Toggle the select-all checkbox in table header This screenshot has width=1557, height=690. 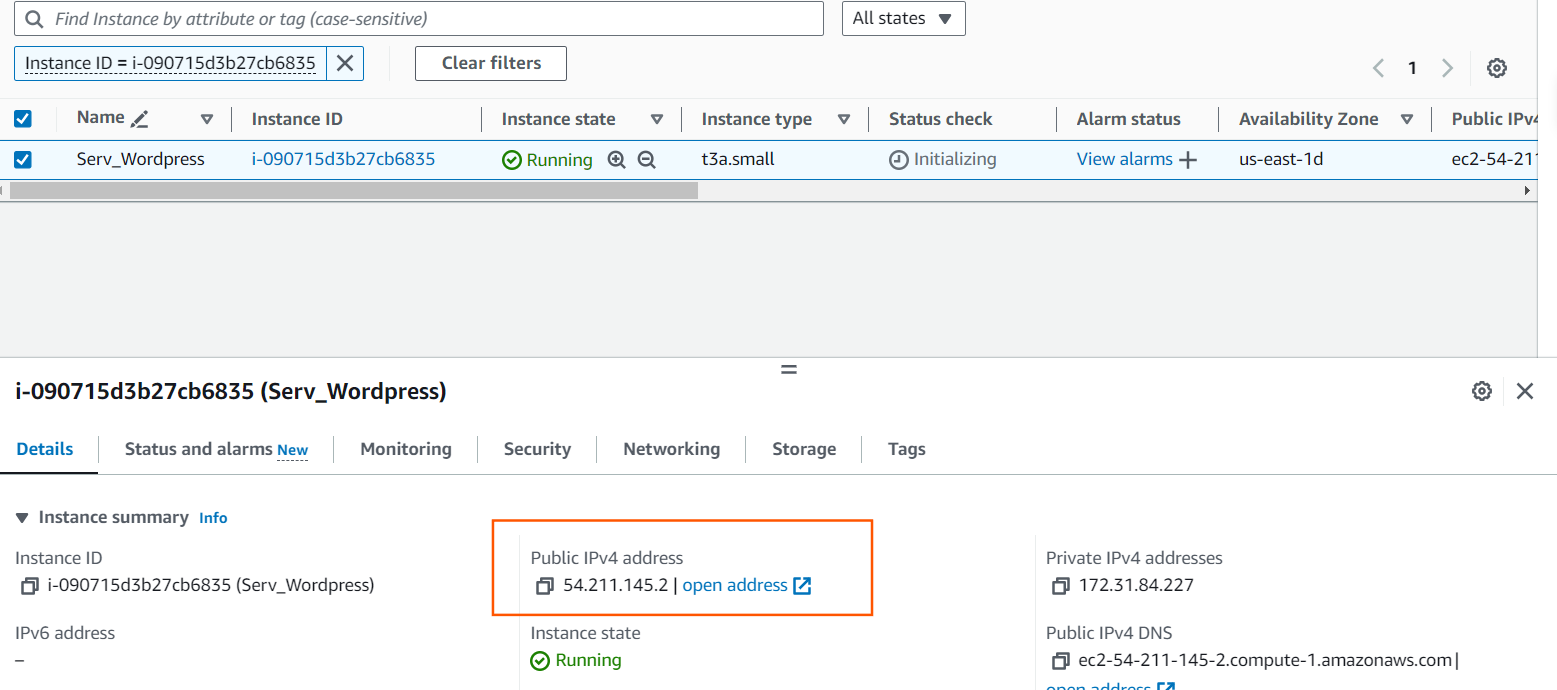pyautogui.click(x=23, y=119)
